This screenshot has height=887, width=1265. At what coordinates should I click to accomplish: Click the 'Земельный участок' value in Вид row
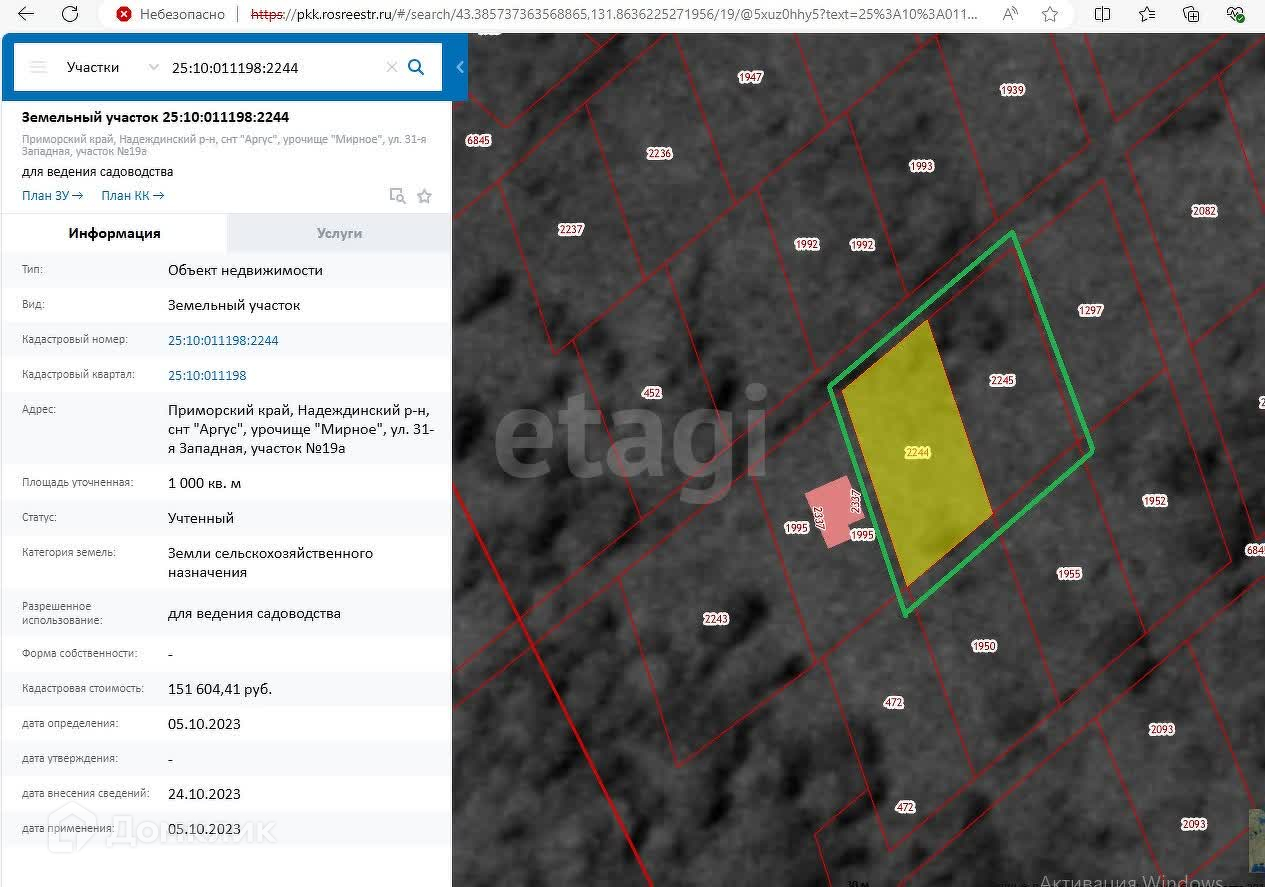tap(234, 305)
